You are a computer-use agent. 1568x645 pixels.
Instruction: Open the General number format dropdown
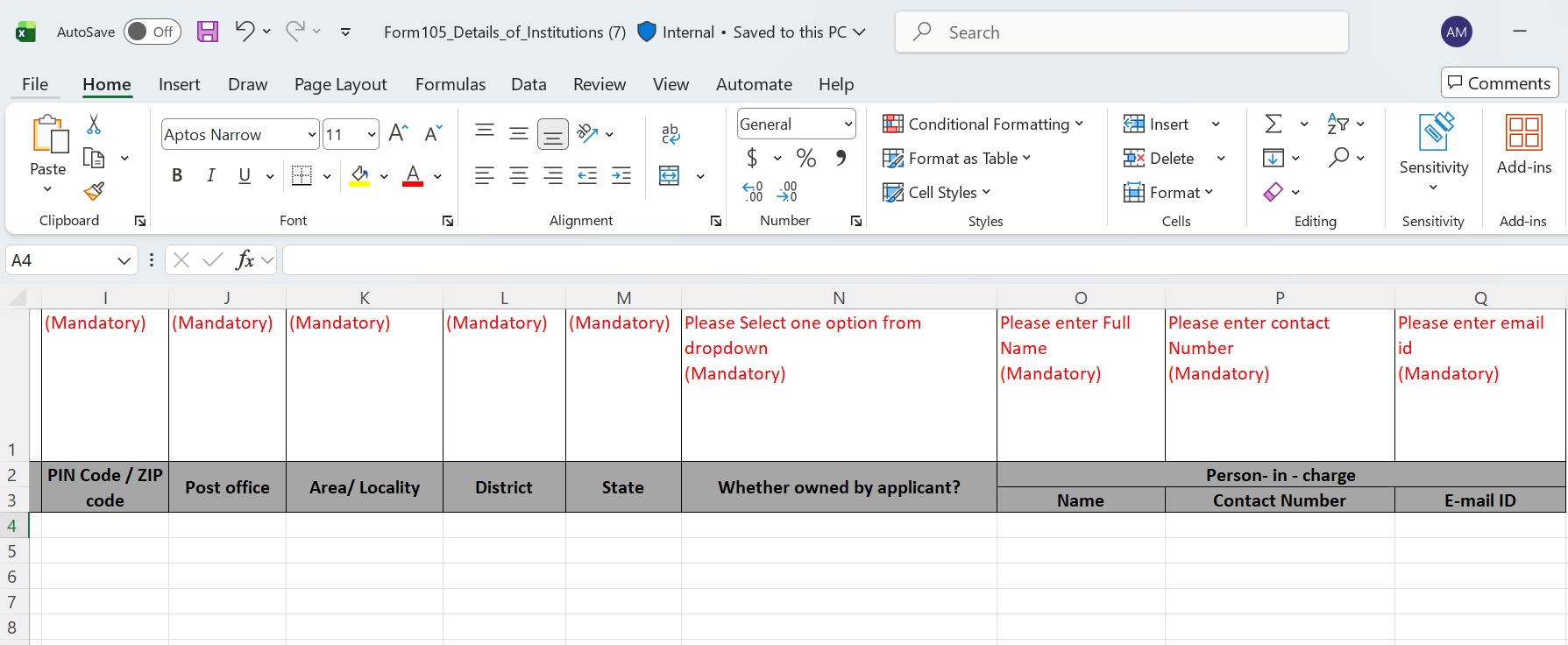tap(848, 124)
